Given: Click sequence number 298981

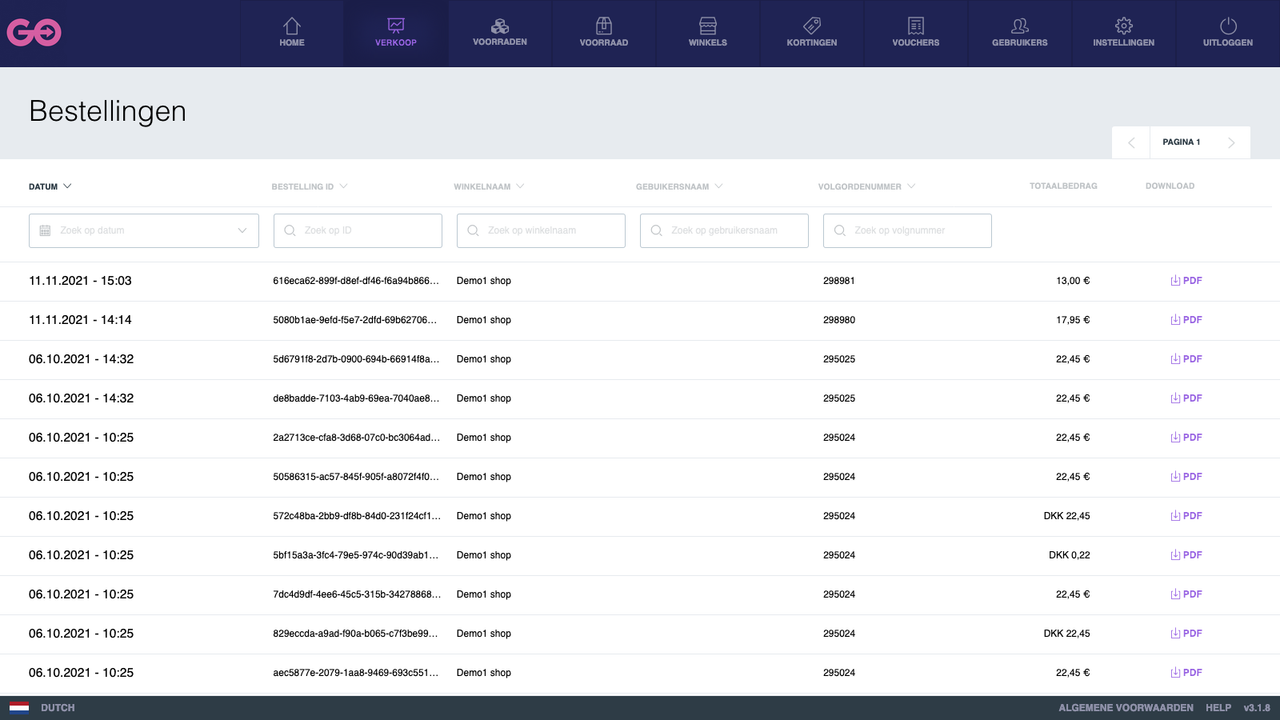Looking at the screenshot, I should click(x=839, y=281).
